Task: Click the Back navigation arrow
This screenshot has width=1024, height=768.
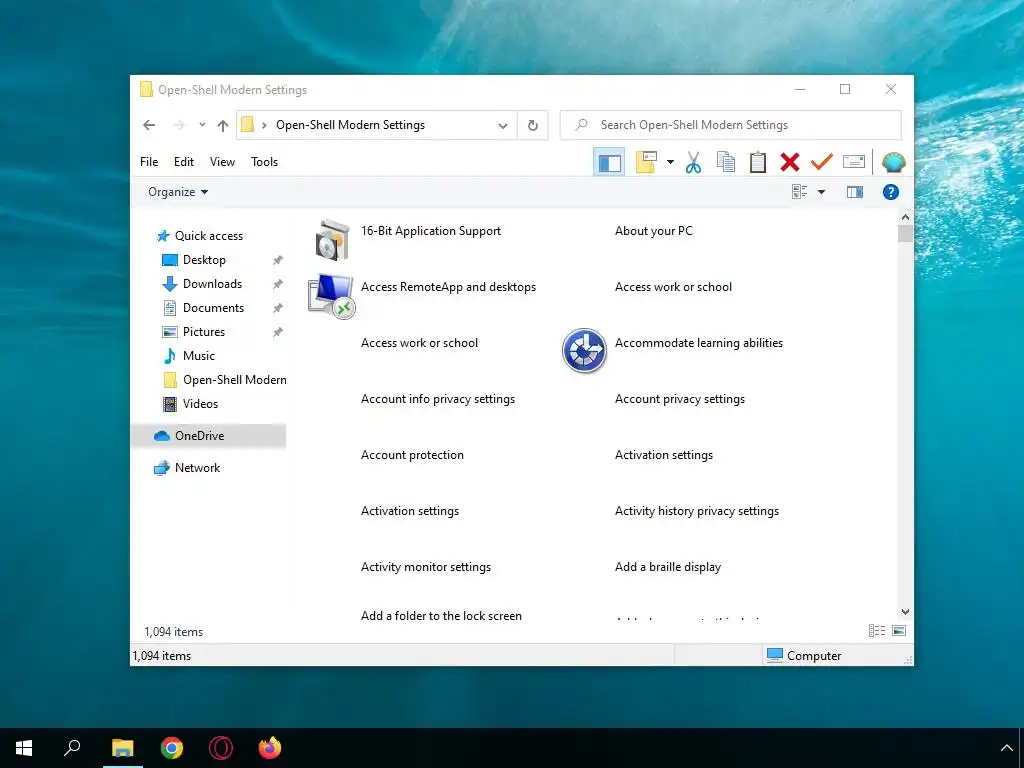Action: point(149,125)
